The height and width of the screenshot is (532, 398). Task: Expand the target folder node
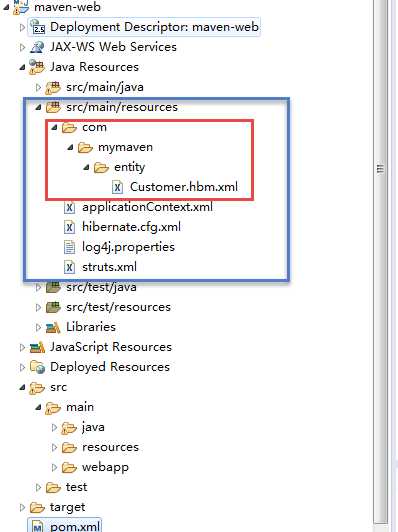click(x=22, y=508)
